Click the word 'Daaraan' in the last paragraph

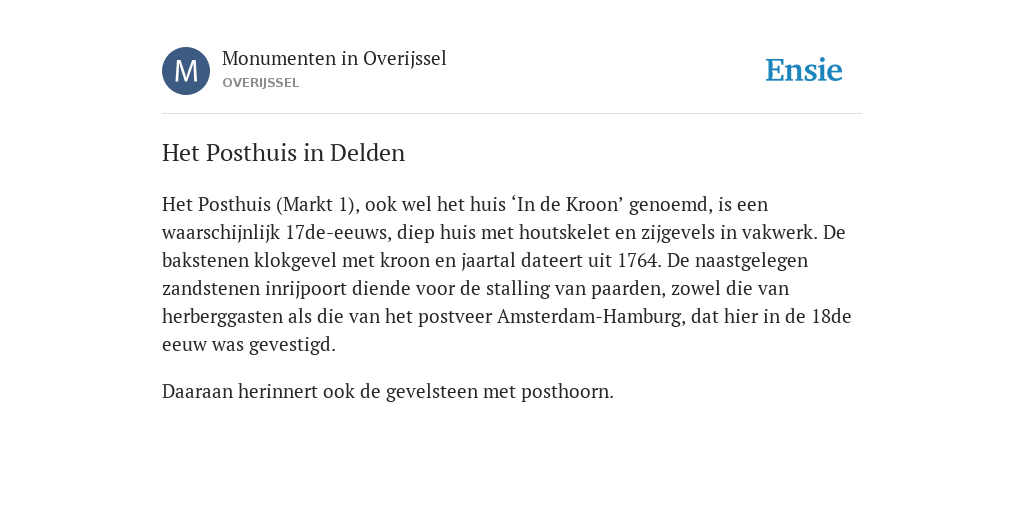tap(197, 392)
